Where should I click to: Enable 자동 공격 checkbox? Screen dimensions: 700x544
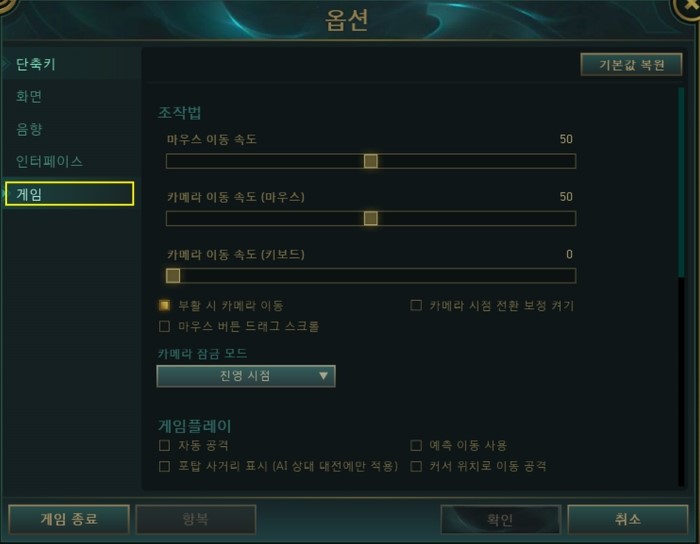coord(164,445)
